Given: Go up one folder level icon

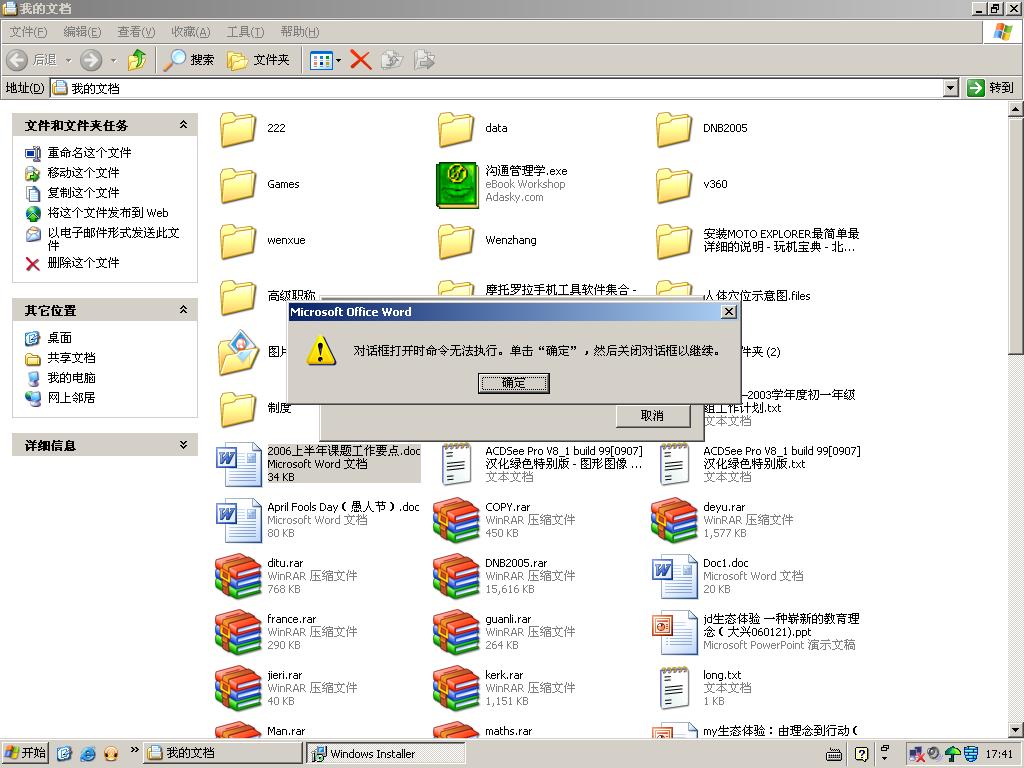Looking at the screenshot, I should [137, 60].
